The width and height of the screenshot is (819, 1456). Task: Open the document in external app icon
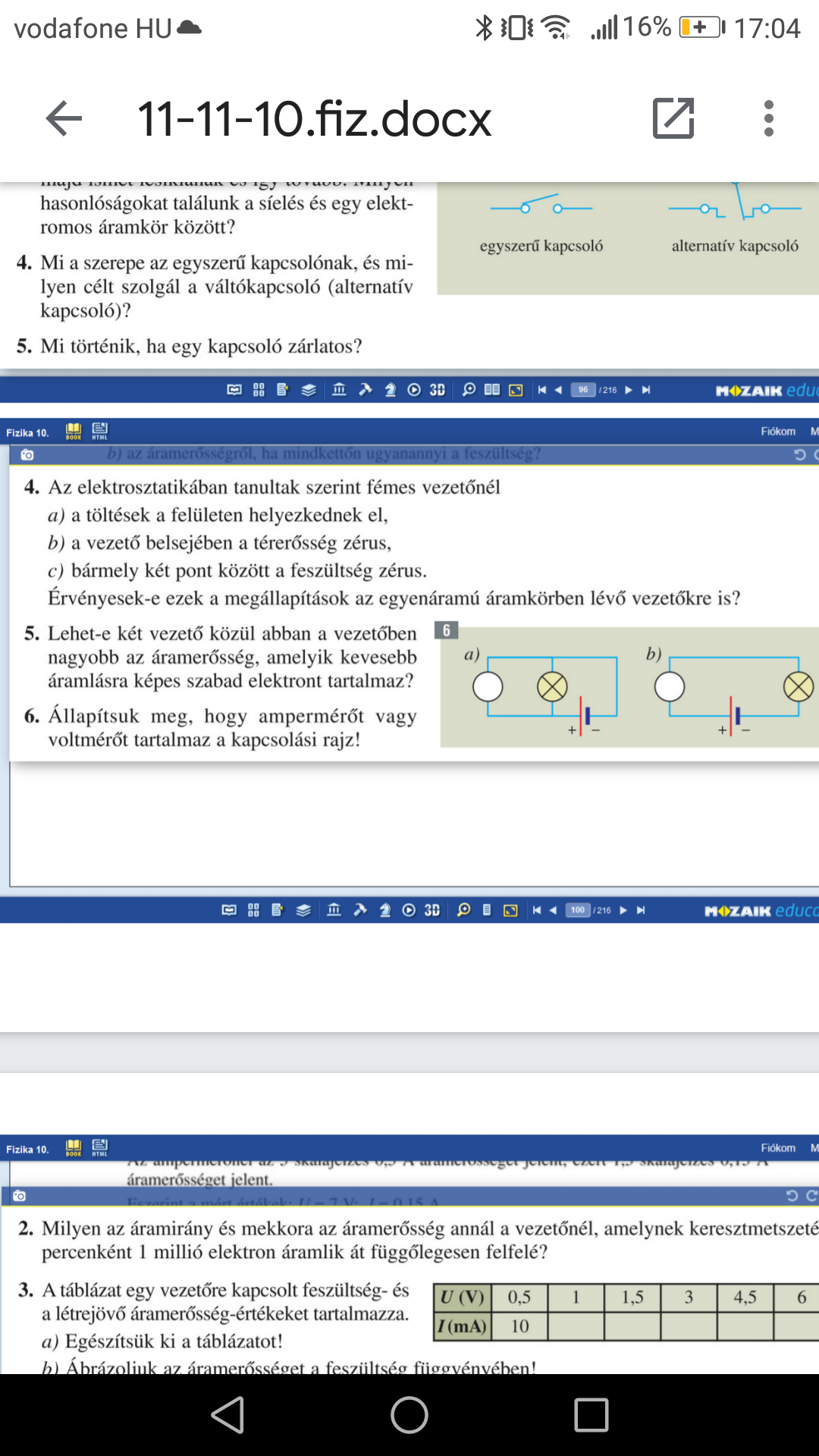tap(673, 118)
